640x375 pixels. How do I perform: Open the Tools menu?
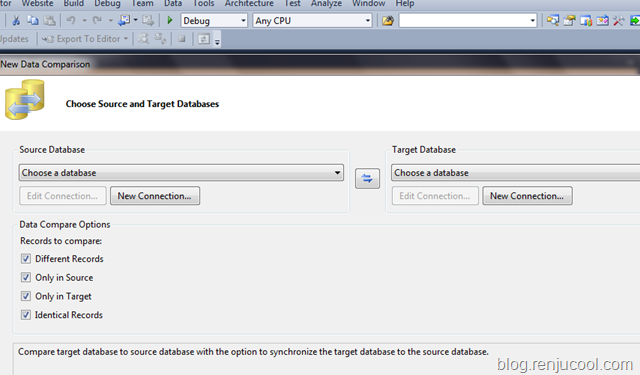203,4
